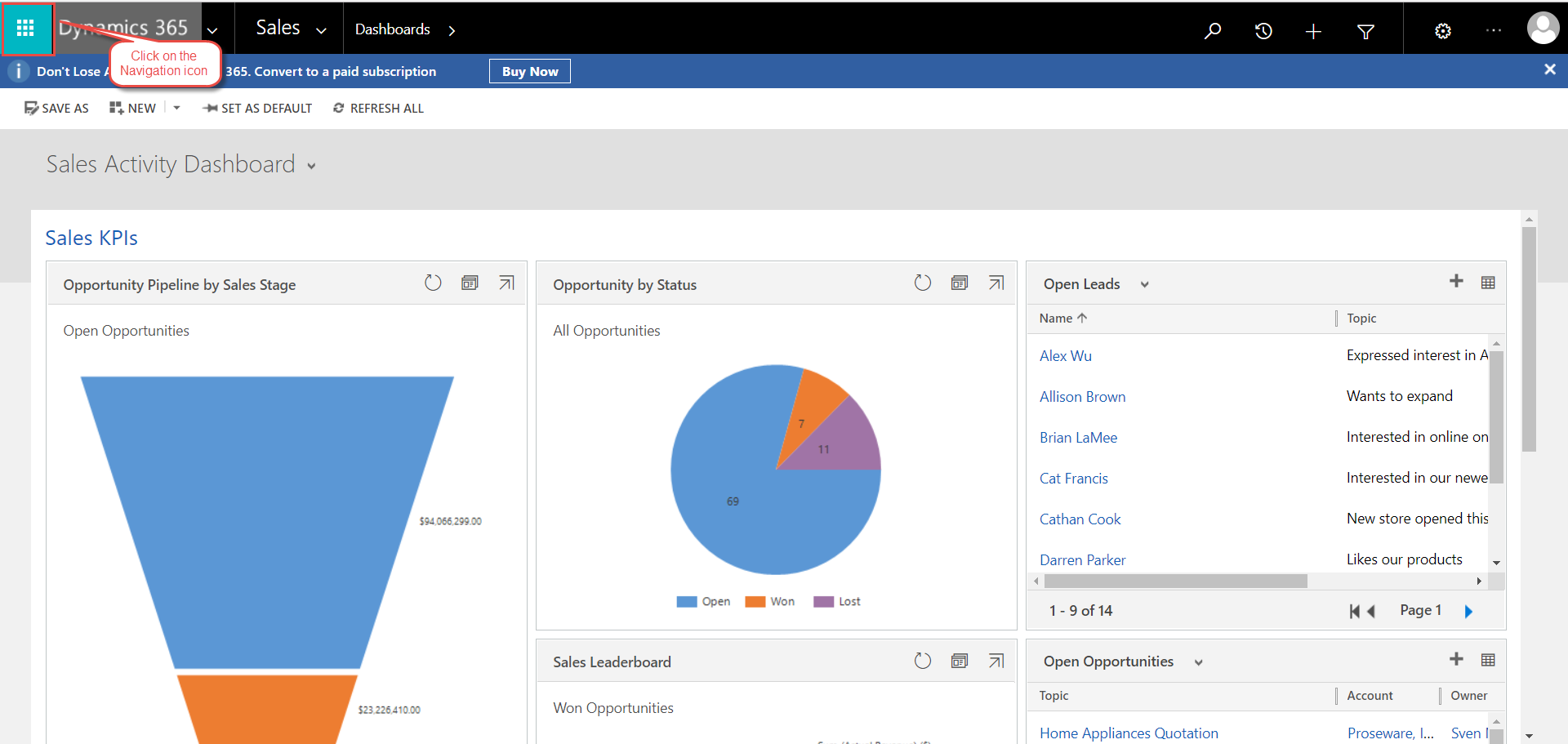Switch to the Dashboards navigation item

pyautogui.click(x=393, y=29)
